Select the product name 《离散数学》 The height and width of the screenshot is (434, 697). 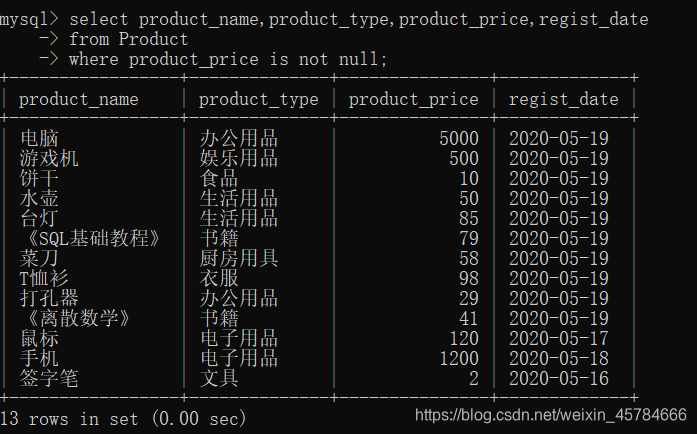[79, 319]
